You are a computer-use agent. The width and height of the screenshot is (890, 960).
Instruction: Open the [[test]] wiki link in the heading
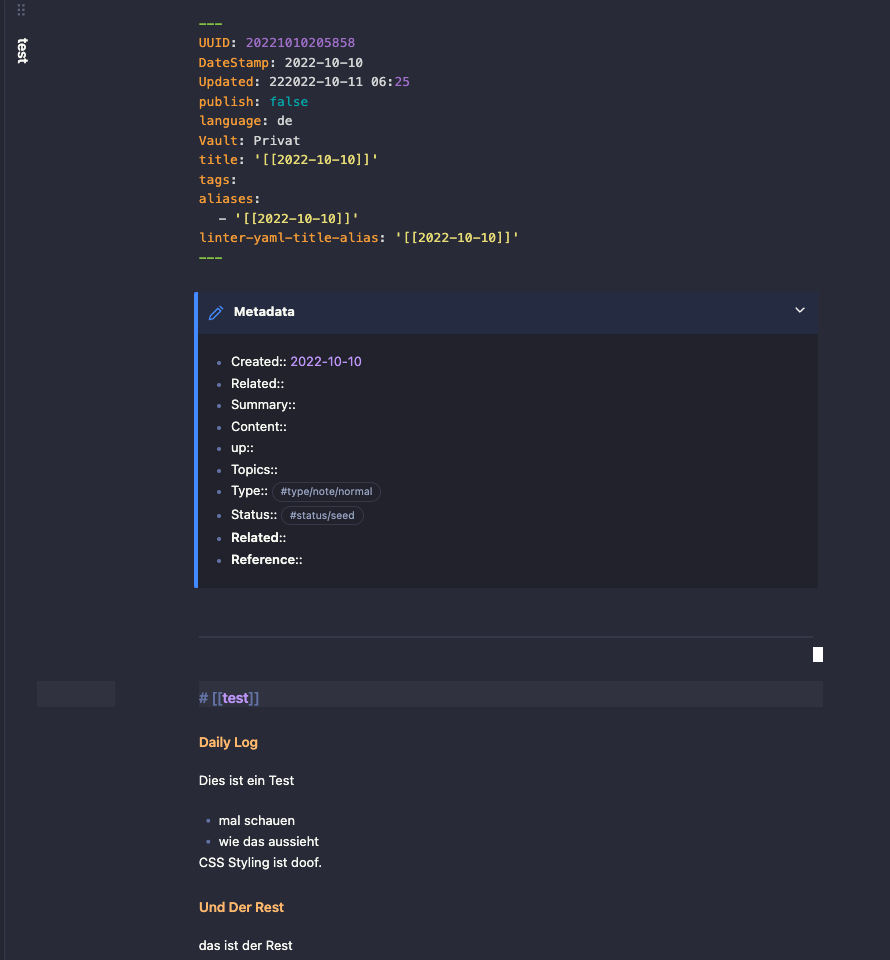[x=235, y=697]
